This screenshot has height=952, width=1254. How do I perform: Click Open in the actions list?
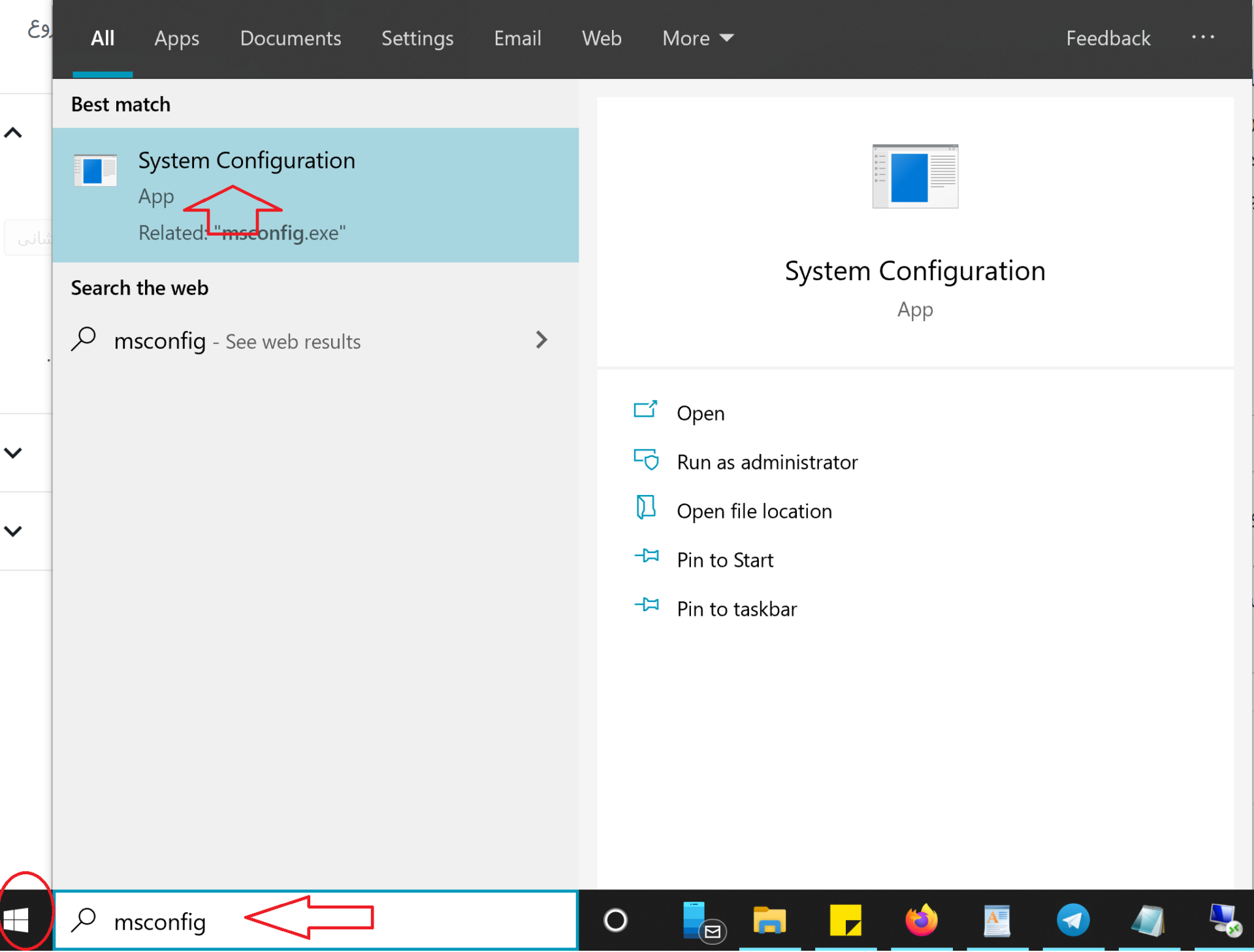[x=700, y=413]
